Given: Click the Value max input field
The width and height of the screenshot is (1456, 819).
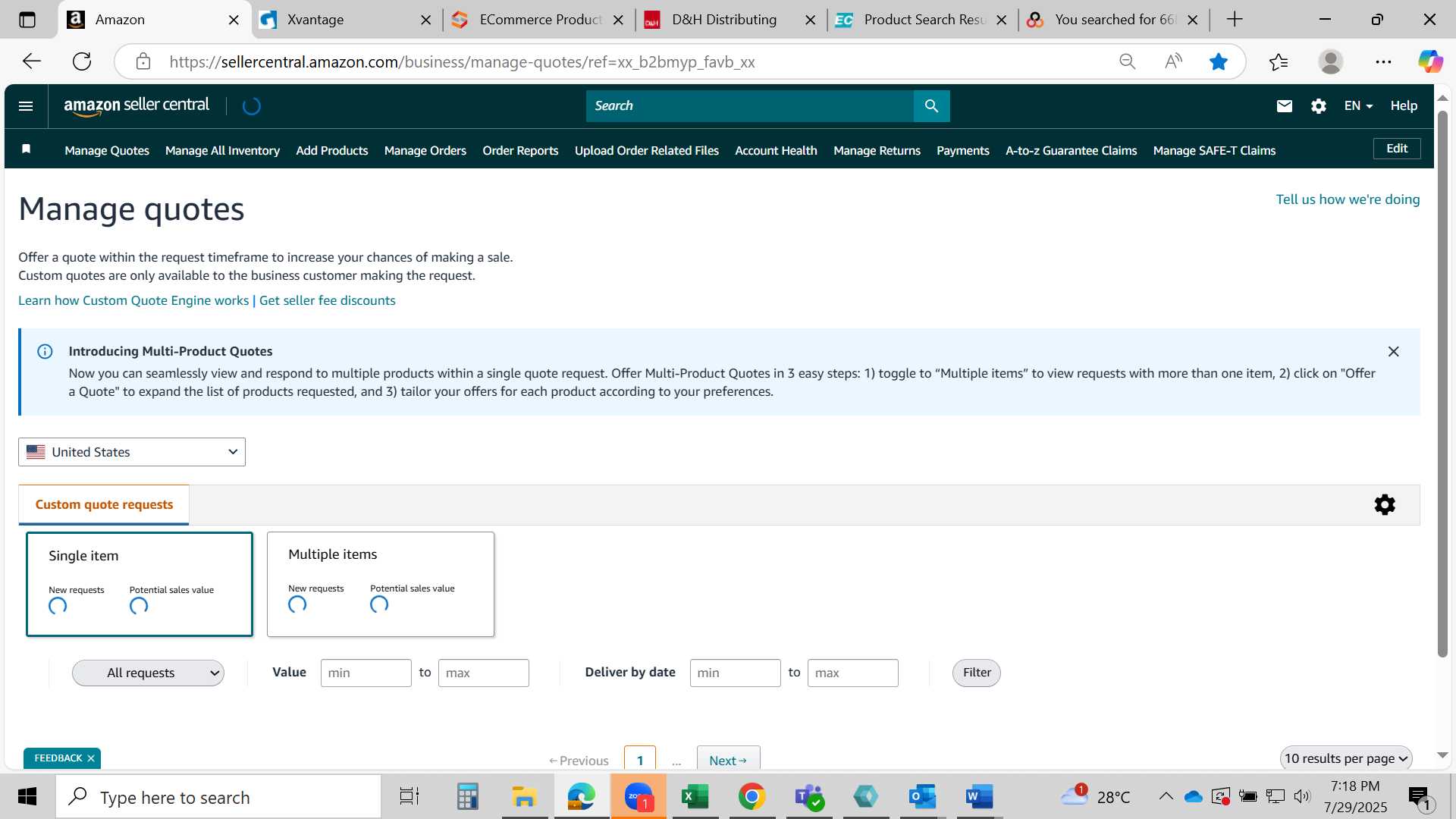Looking at the screenshot, I should (483, 673).
